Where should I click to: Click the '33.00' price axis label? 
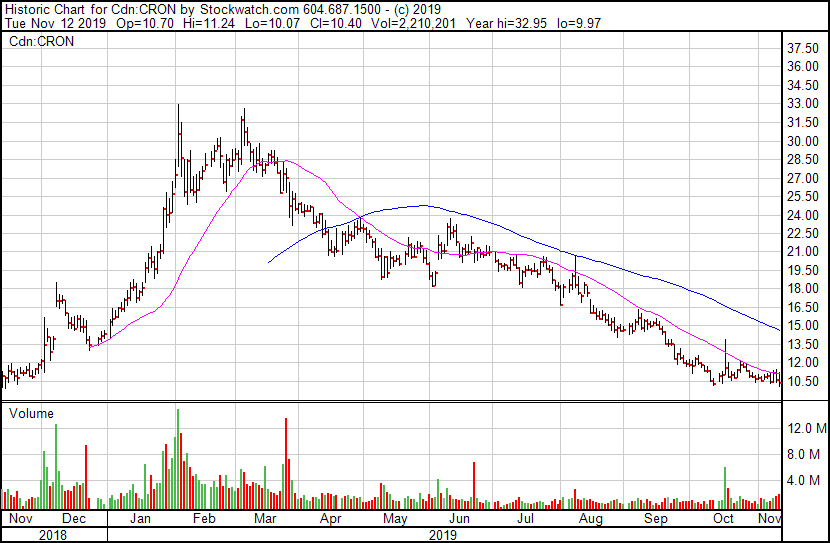tap(803, 103)
